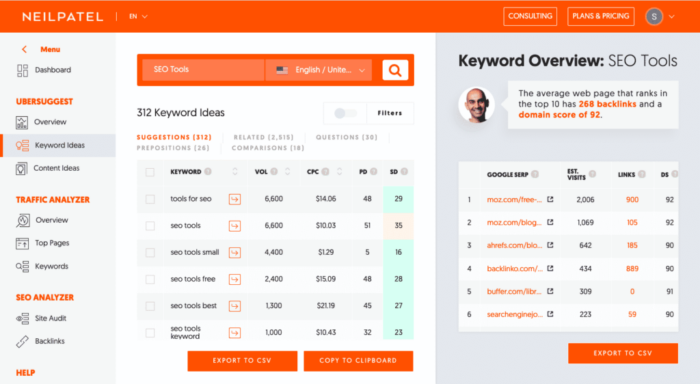Select the Keyword Ideas sidebar icon
Image resolution: width=700 pixels, height=384 pixels.
pyautogui.click(x=22, y=145)
